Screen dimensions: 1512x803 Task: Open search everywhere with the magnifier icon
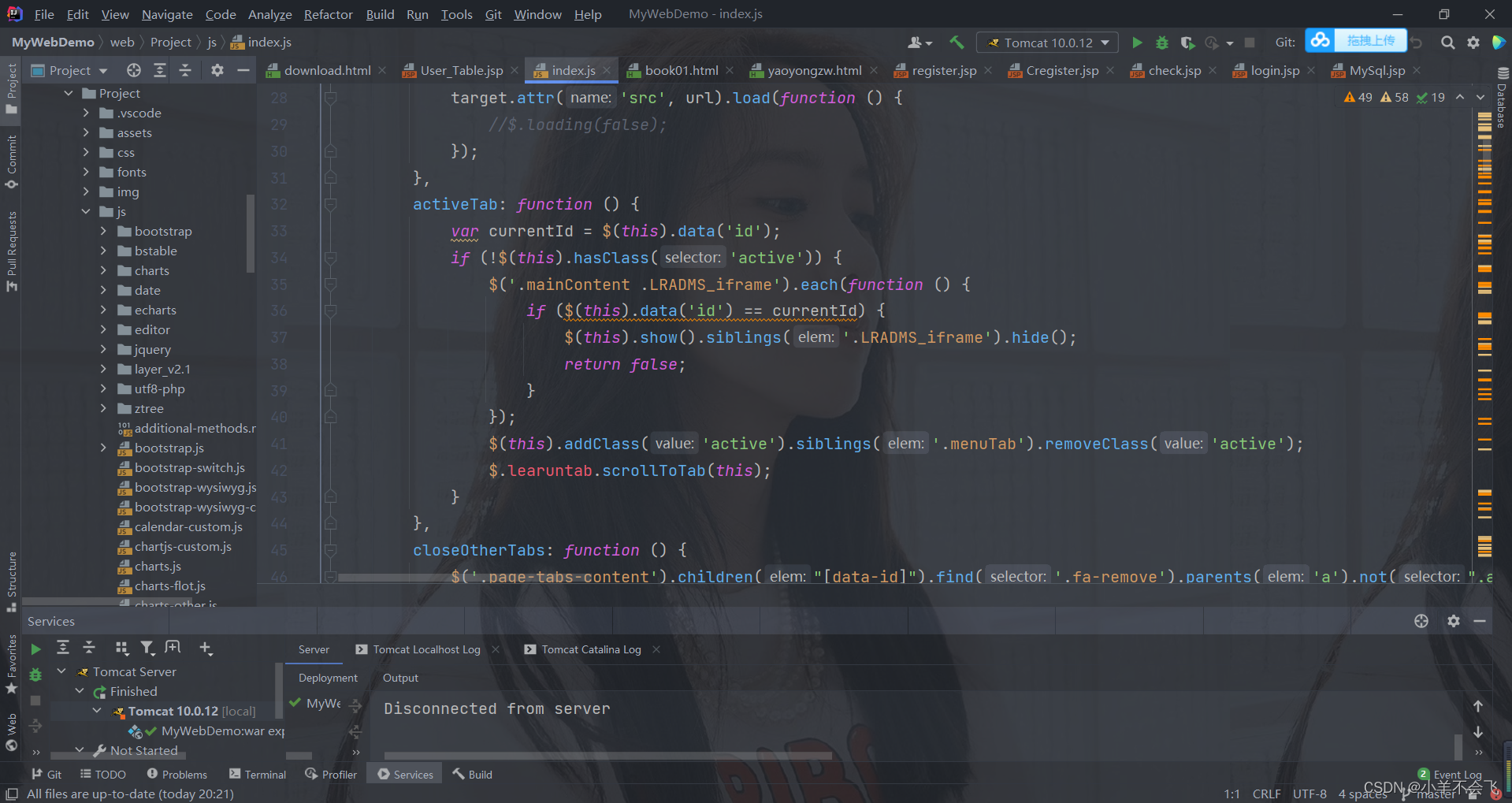pyautogui.click(x=1447, y=43)
